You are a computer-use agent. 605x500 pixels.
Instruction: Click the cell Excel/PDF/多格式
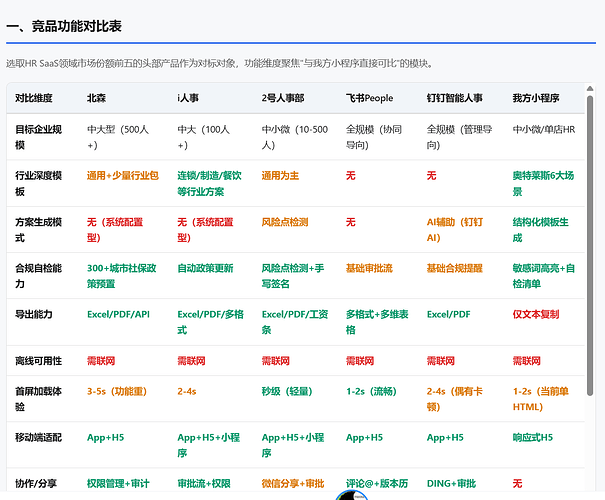(x=211, y=322)
